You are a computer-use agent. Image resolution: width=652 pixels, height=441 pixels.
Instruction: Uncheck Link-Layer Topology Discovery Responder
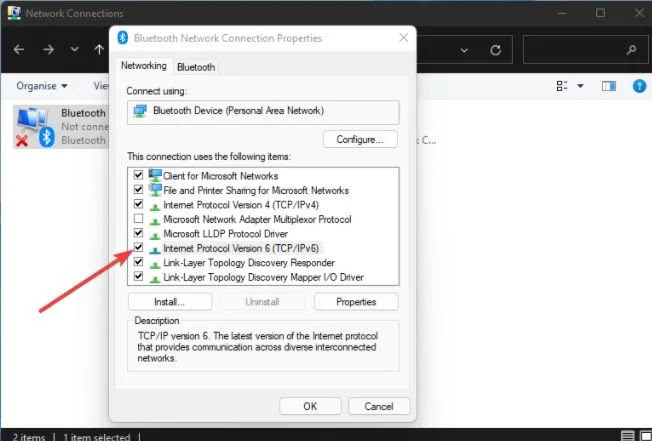tap(138, 262)
